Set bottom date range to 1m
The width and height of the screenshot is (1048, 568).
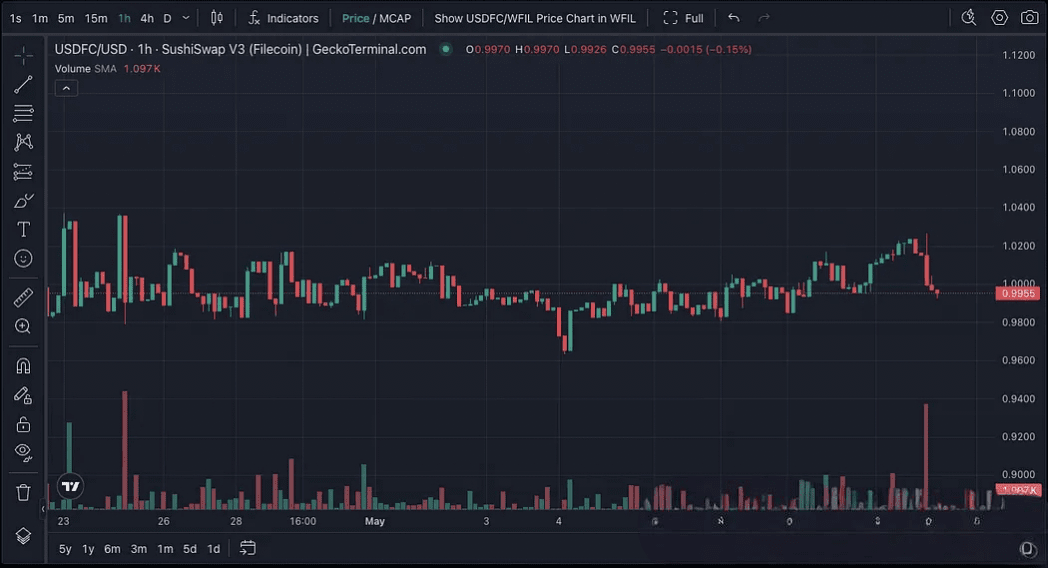(165, 549)
